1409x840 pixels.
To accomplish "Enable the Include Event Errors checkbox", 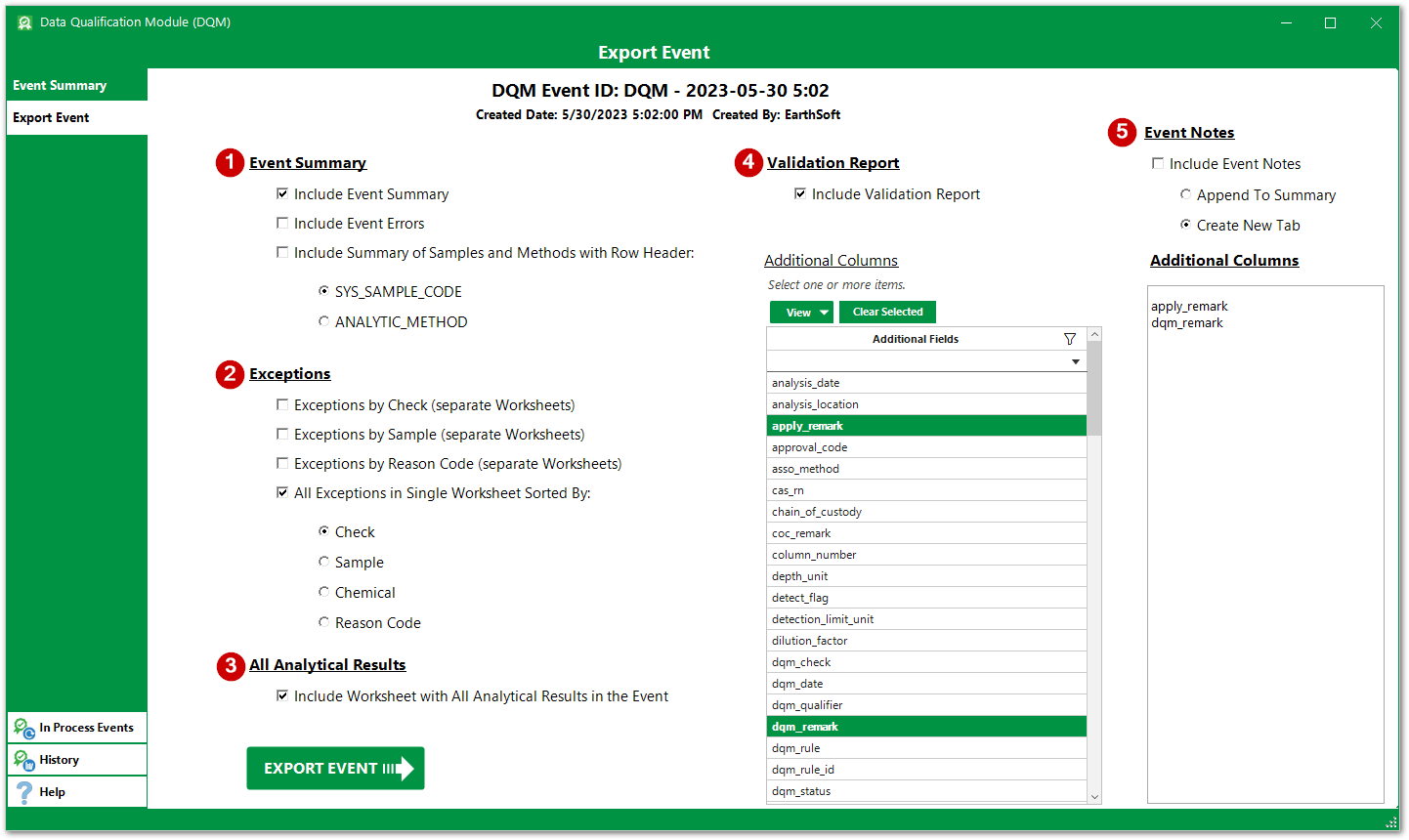I will [x=282, y=223].
